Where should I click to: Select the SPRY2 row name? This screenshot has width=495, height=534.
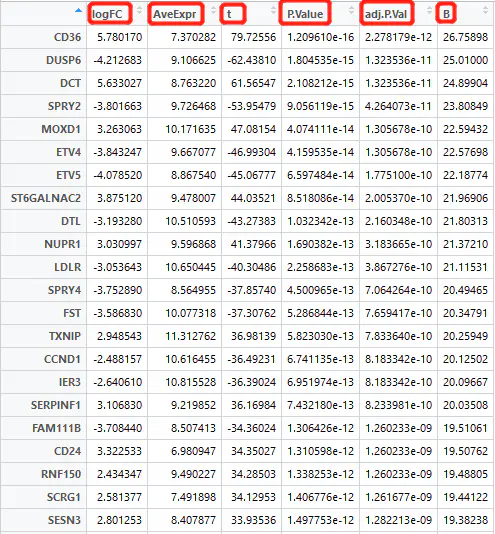coord(64,106)
